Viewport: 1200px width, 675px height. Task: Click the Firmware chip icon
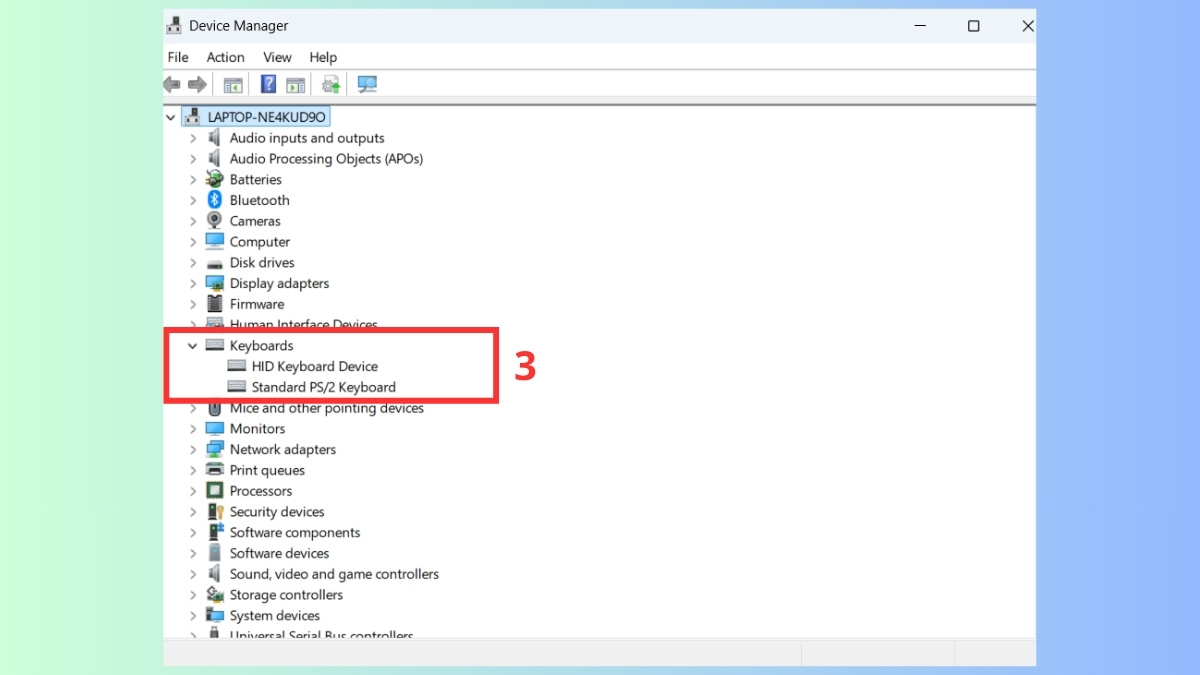click(214, 304)
